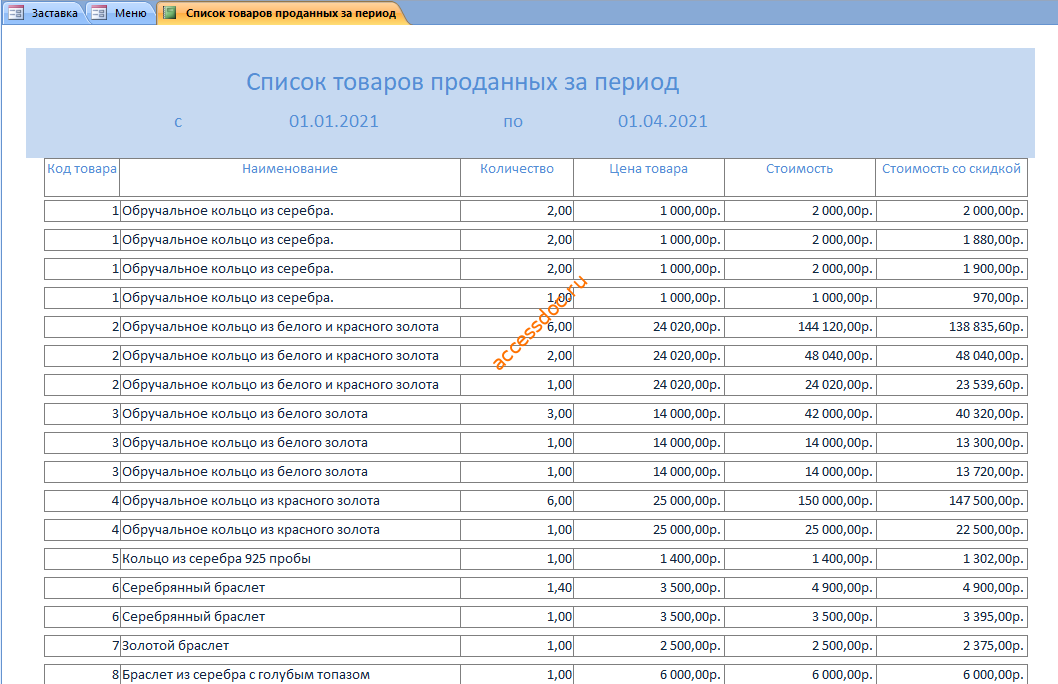
Task: Click the start date 01.01.2021
Action: [334, 121]
